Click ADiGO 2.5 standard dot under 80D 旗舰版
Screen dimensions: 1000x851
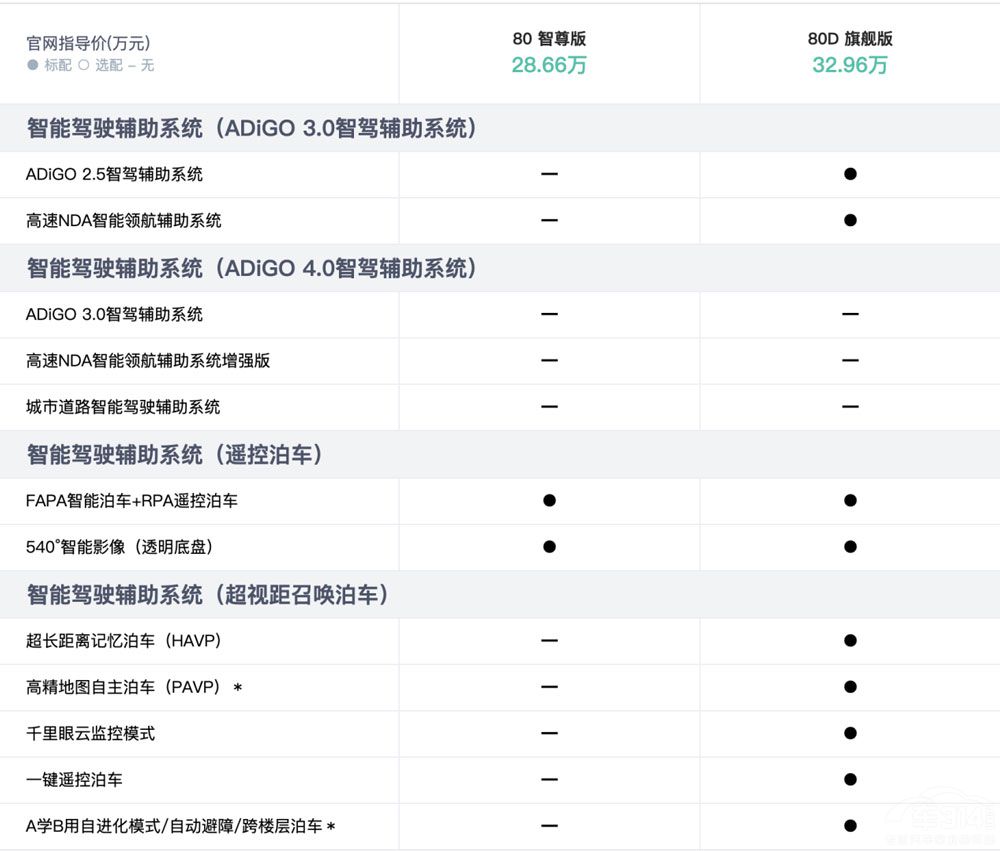click(x=850, y=174)
